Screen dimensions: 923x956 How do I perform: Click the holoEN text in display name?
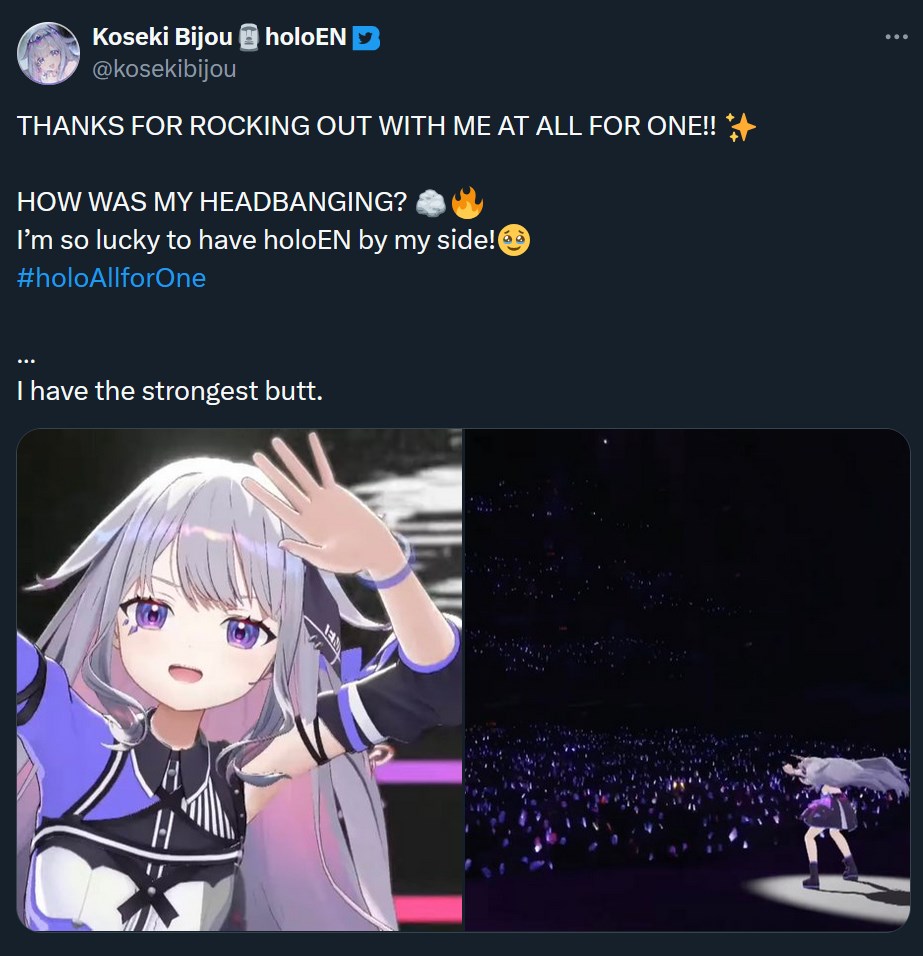click(x=305, y=37)
